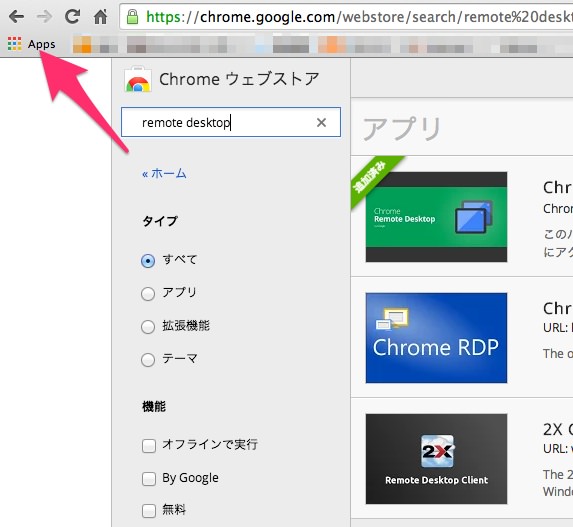Click the Chrome ウェブストア title text
Viewport: 573px width, 527px height.
tap(240, 79)
